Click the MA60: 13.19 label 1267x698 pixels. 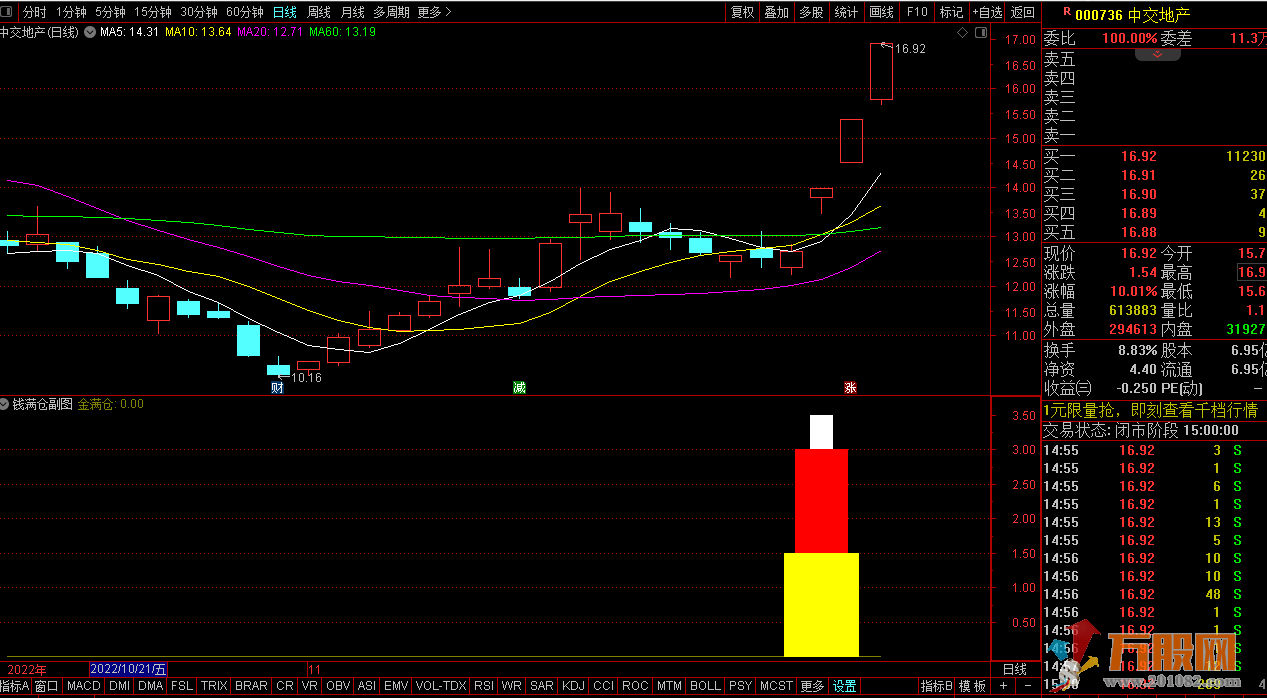pos(343,32)
